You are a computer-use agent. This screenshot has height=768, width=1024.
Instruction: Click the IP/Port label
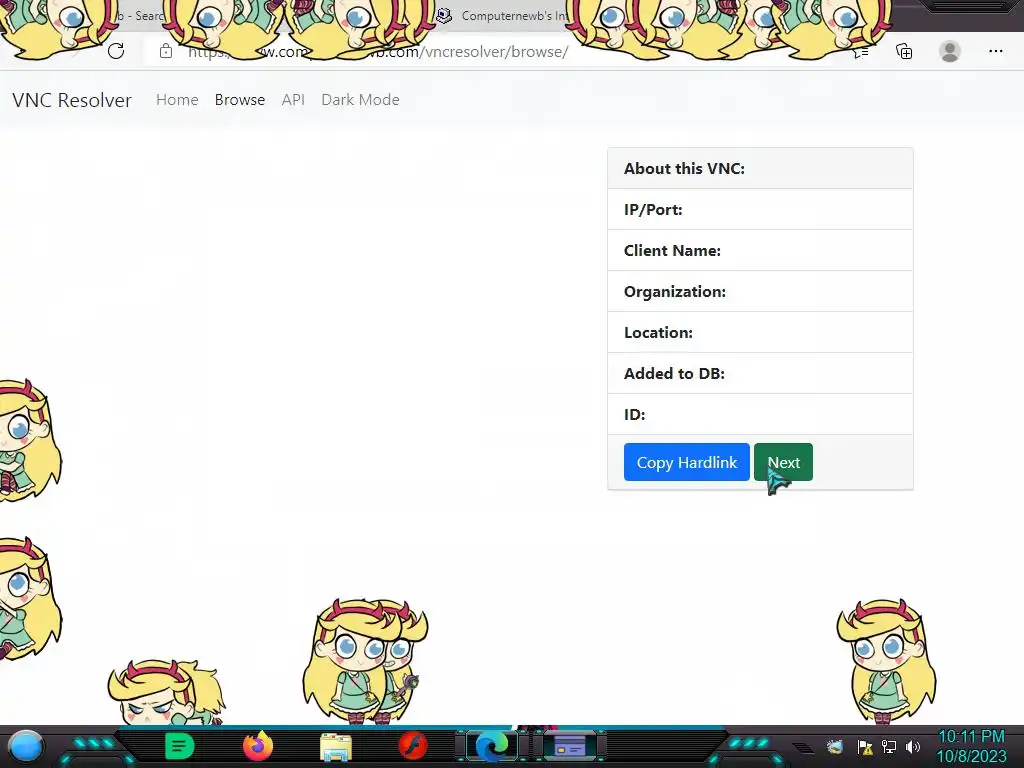point(653,210)
